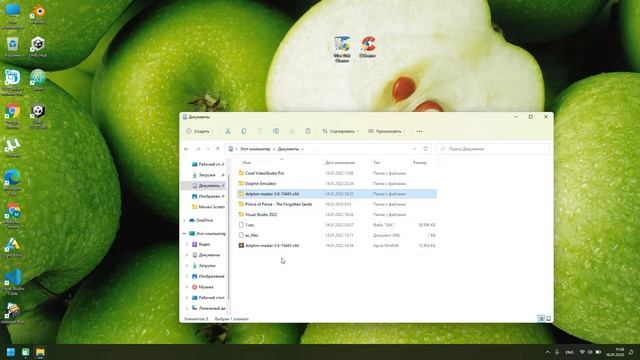640x360 pixels.
Task: Show hidden tray icons chevron
Action: click(547, 352)
